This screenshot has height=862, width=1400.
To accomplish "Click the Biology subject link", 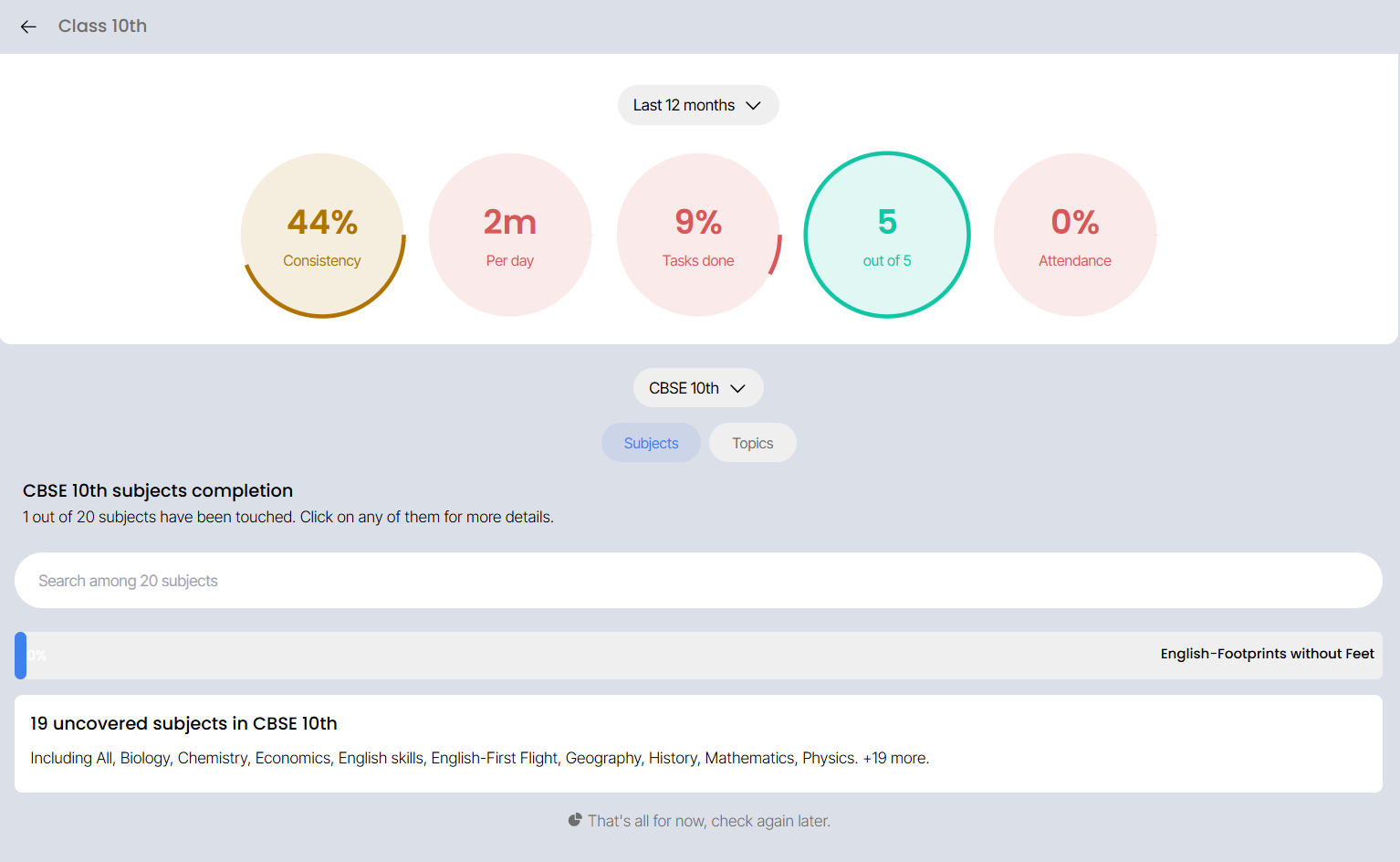I will (144, 758).
